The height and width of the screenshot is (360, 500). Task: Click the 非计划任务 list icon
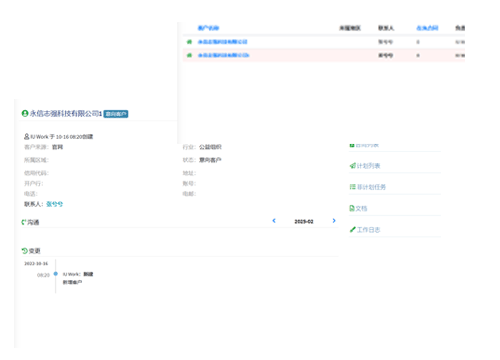point(352,187)
